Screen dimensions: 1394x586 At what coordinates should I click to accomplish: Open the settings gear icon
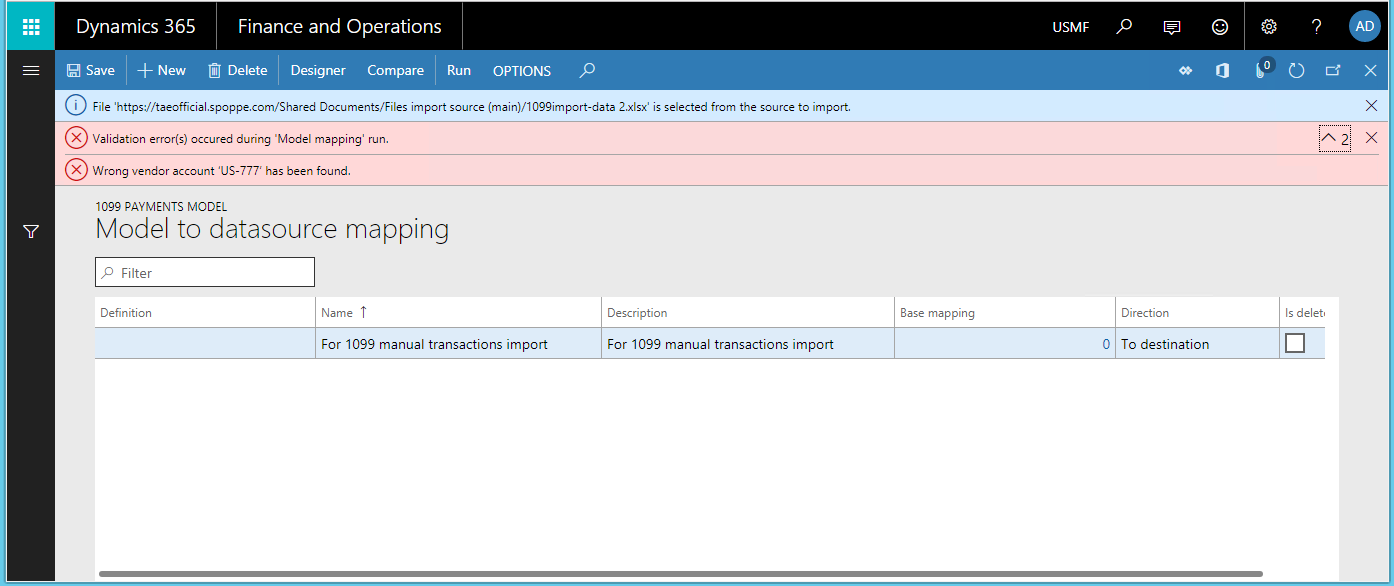pyautogui.click(x=1269, y=27)
